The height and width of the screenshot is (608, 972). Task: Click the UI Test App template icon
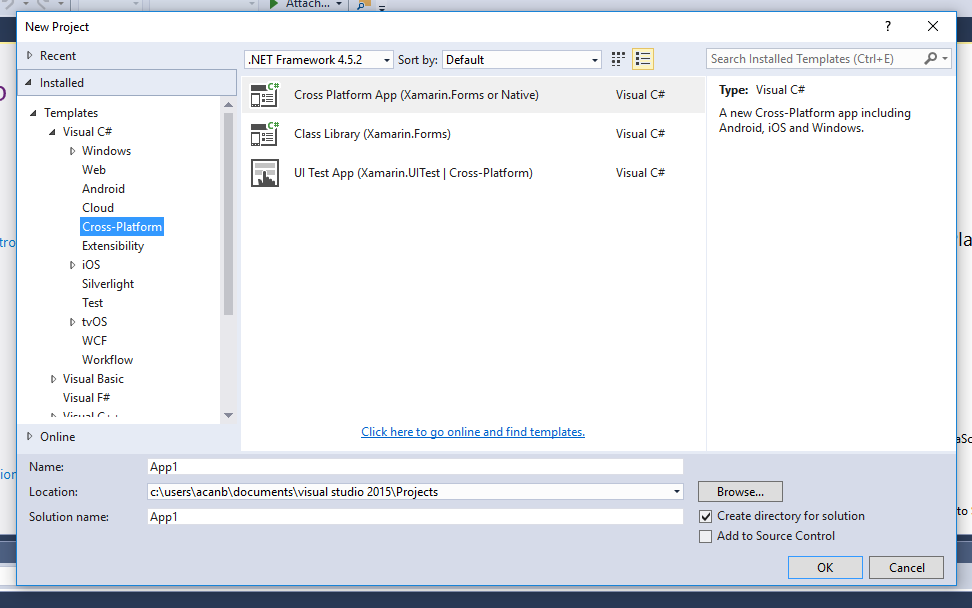pyautogui.click(x=265, y=173)
